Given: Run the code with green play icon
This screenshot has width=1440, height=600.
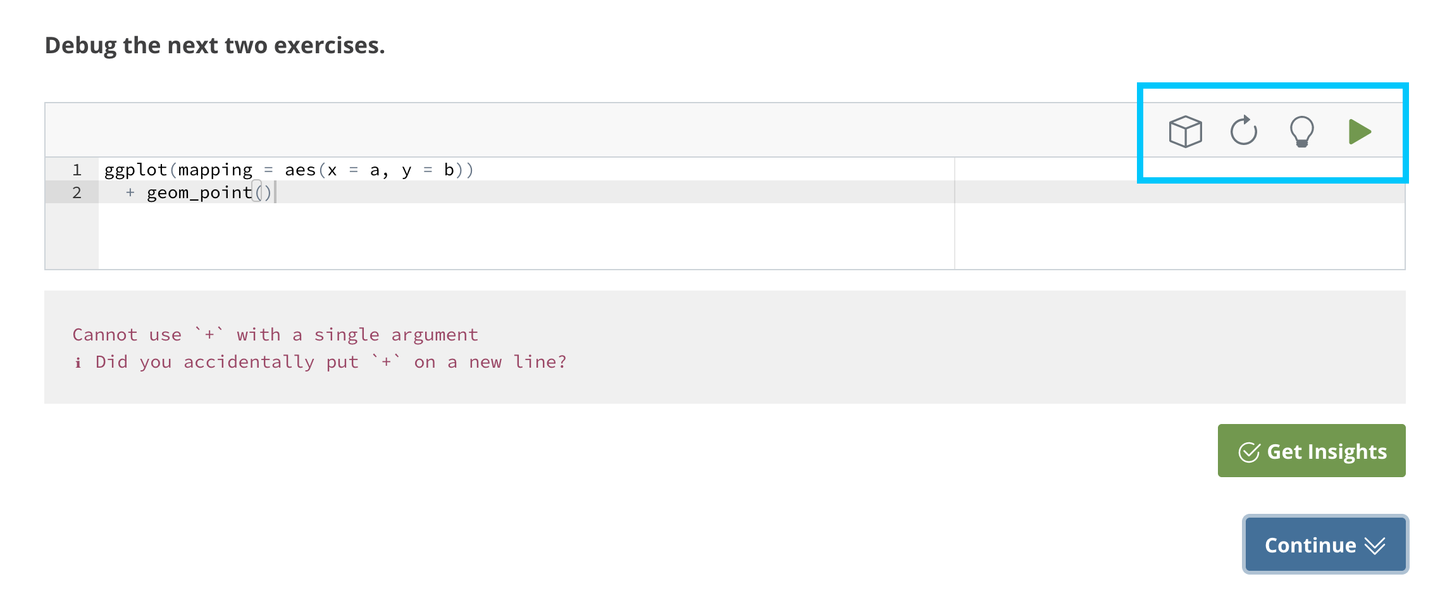Looking at the screenshot, I should coord(1359,131).
